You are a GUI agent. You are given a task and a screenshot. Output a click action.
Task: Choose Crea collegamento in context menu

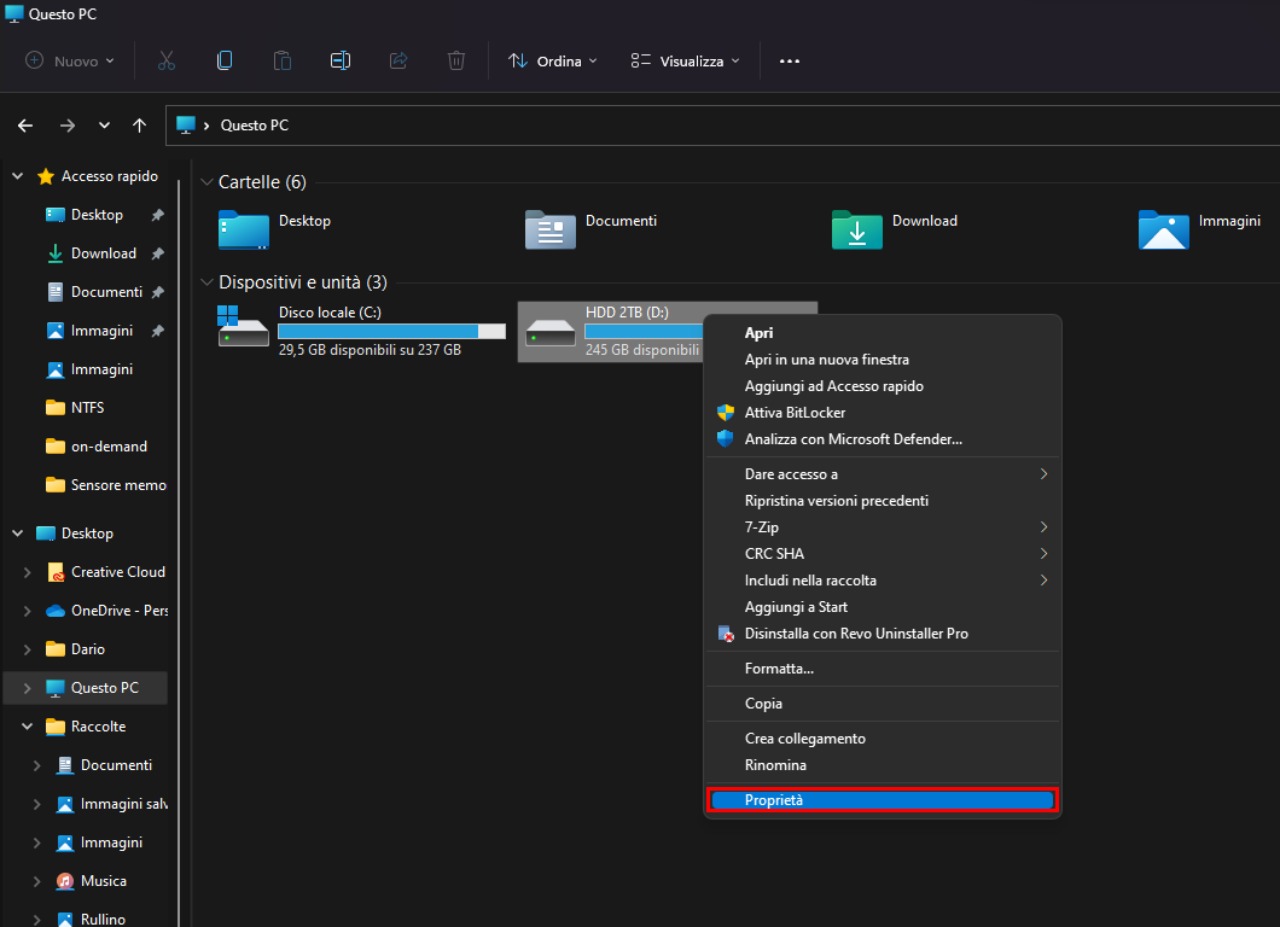pos(883,738)
